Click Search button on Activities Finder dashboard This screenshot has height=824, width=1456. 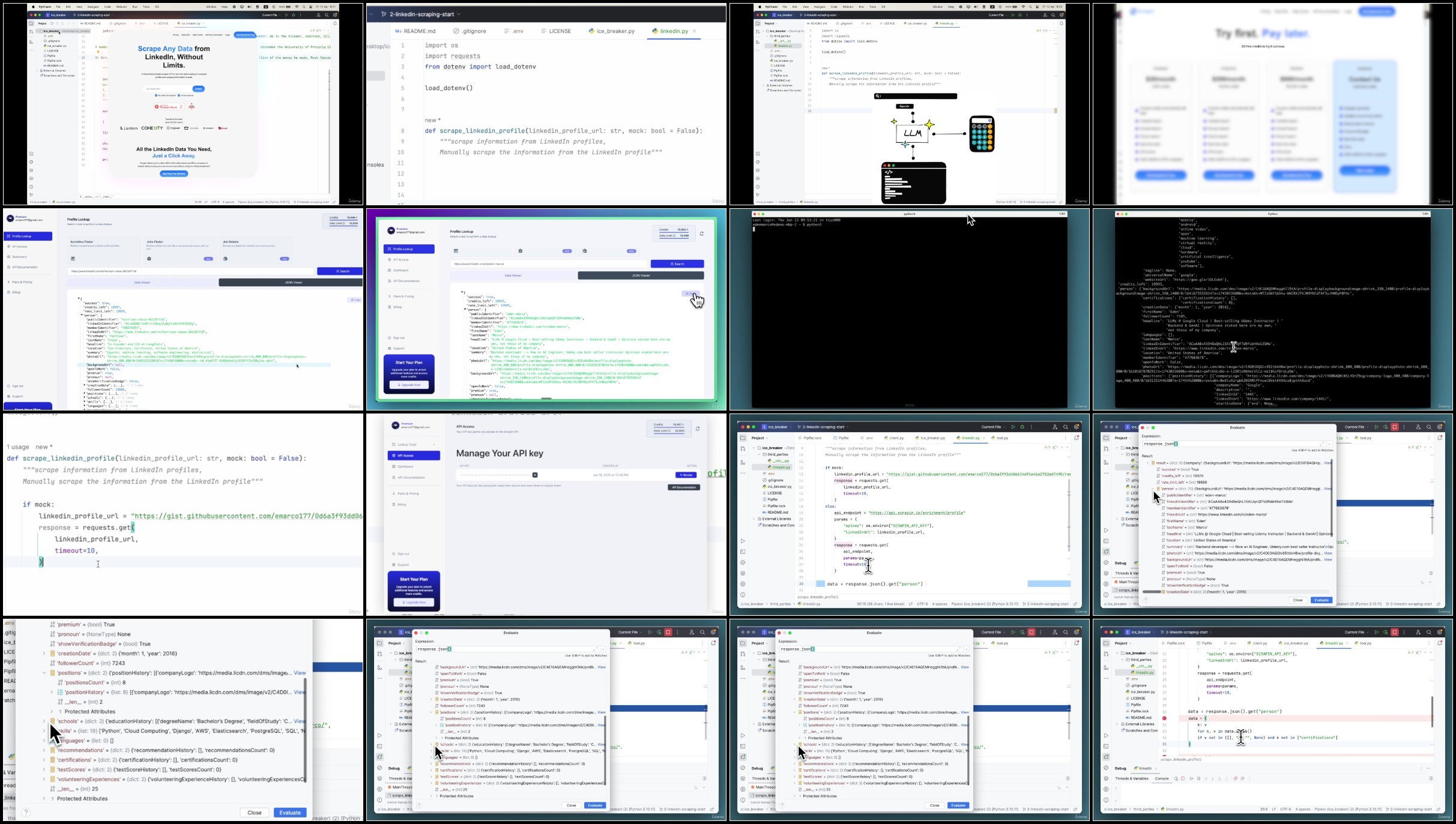pos(340,271)
